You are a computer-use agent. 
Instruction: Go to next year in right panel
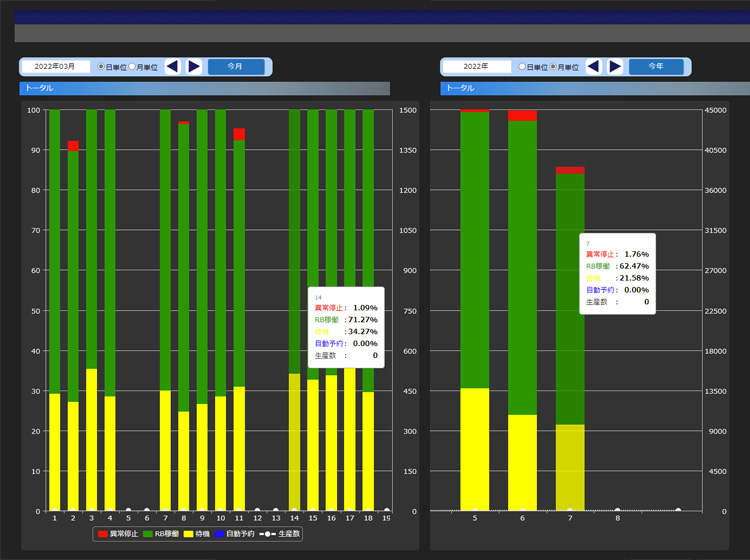point(615,67)
